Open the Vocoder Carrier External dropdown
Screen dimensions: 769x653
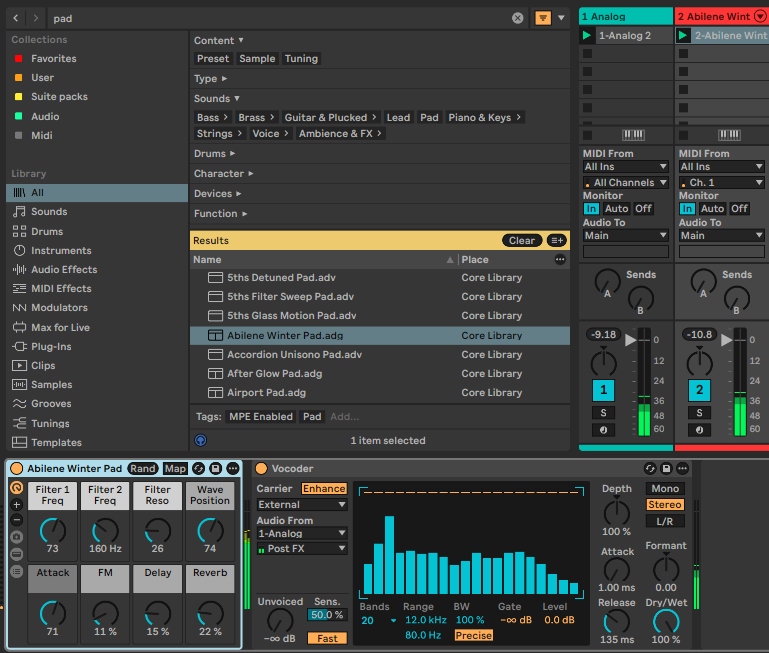302,504
